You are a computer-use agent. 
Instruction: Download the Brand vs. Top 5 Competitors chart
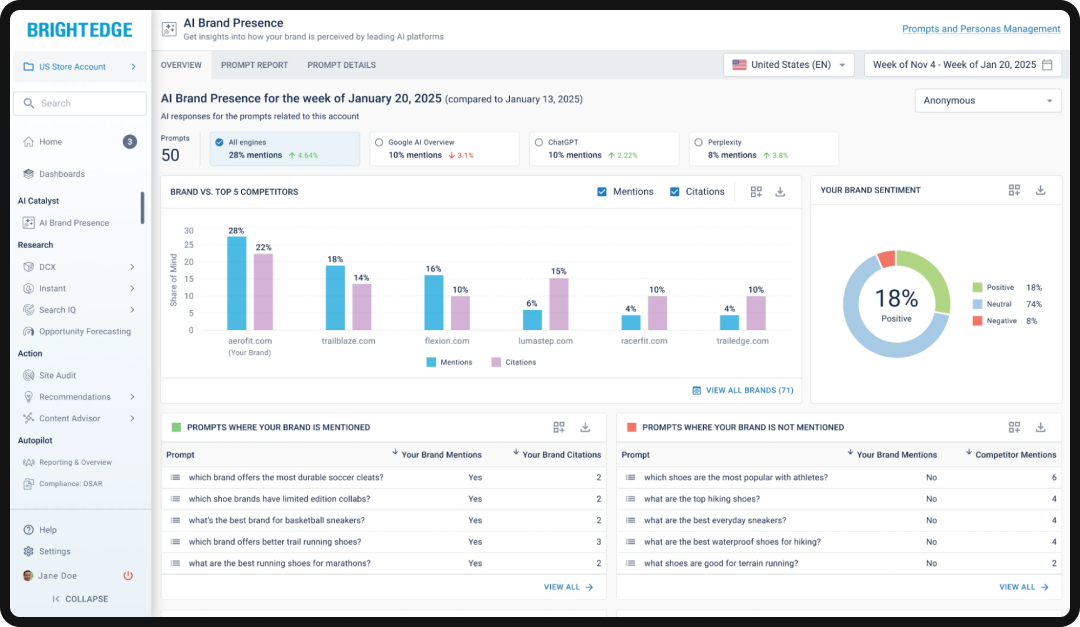tap(778, 190)
